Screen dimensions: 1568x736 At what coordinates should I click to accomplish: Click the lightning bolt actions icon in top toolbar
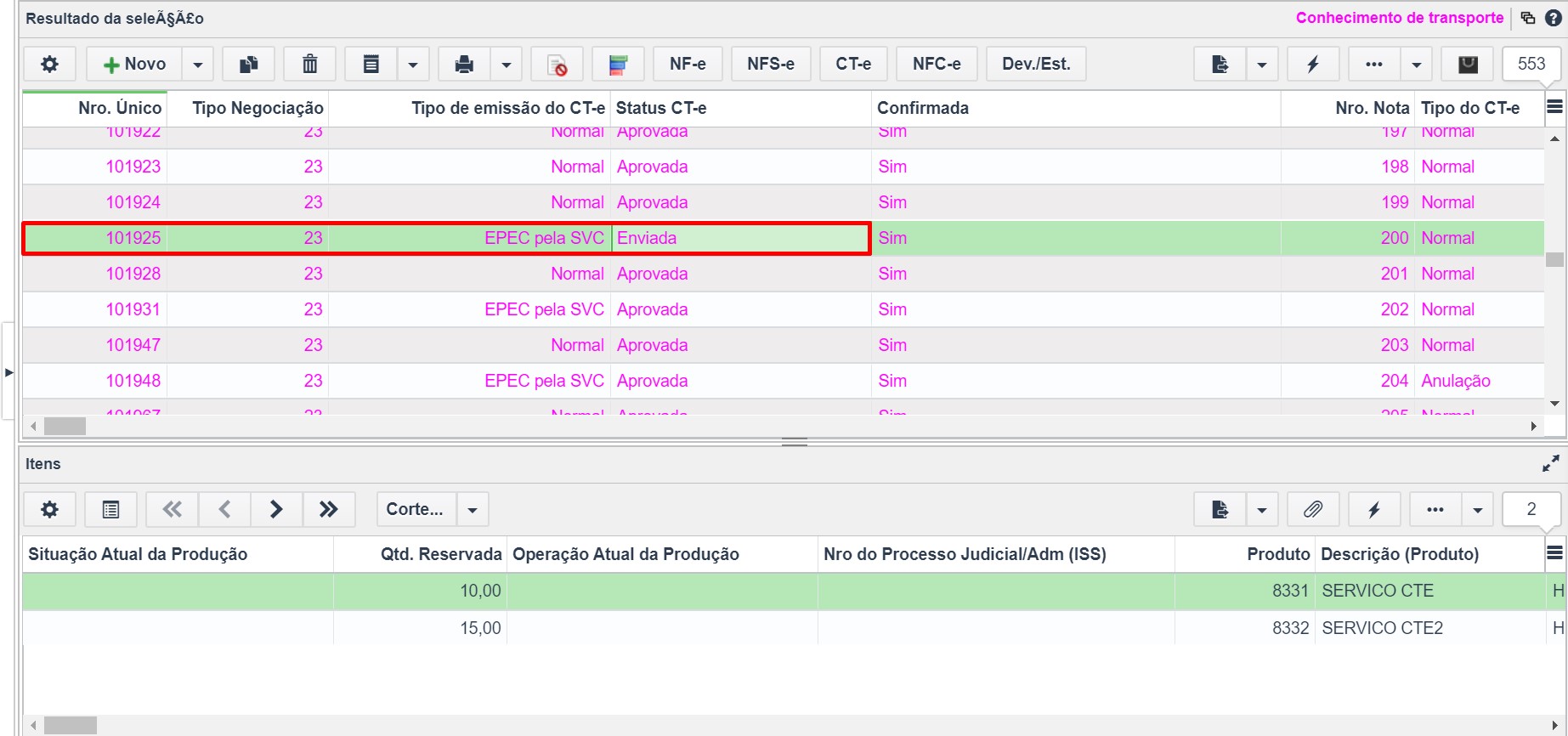coord(1313,64)
